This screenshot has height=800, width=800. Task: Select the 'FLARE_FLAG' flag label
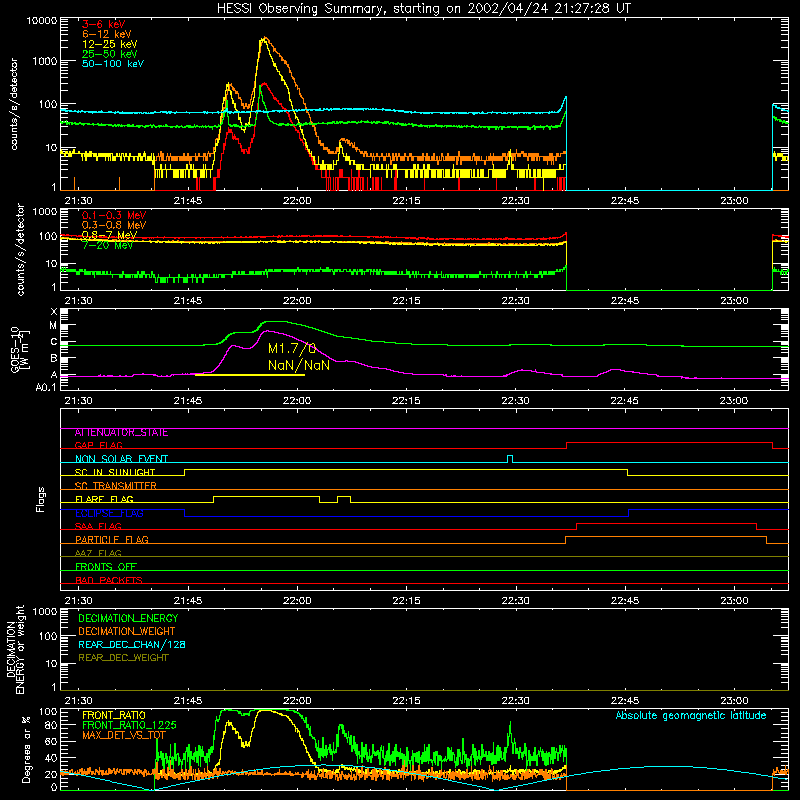click(x=104, y=499)
